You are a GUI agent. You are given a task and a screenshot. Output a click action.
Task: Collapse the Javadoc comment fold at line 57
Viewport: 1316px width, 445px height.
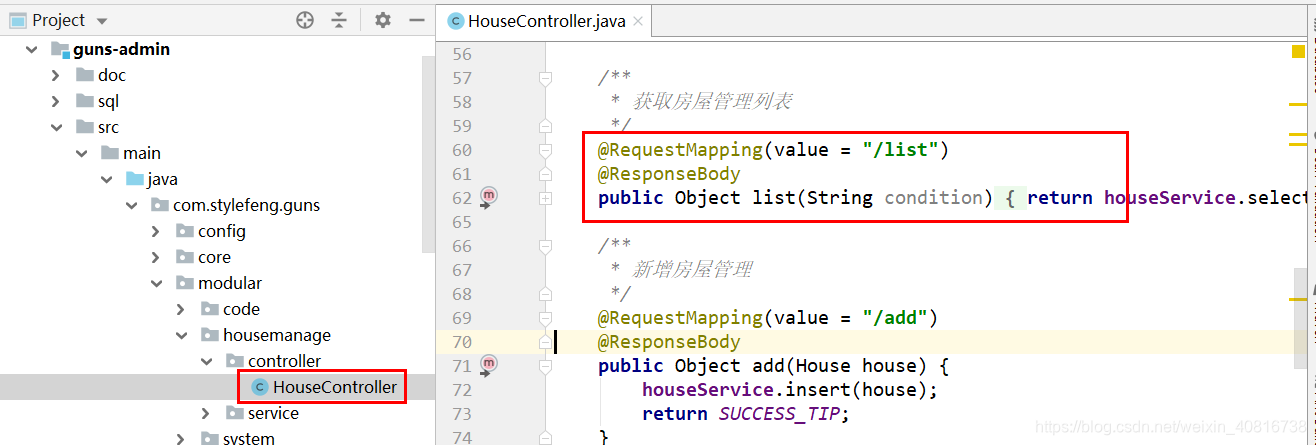click(545, 77)
